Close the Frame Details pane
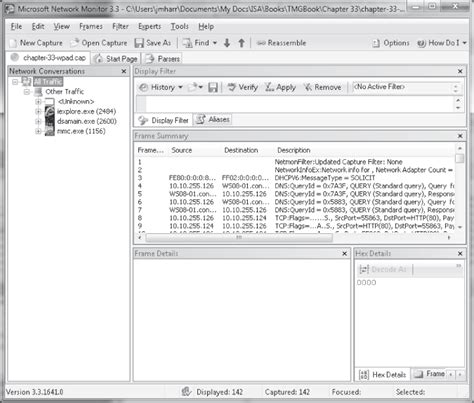Image resolution: width=474 pixels, height=403 pixels. (x=345, y=254)
